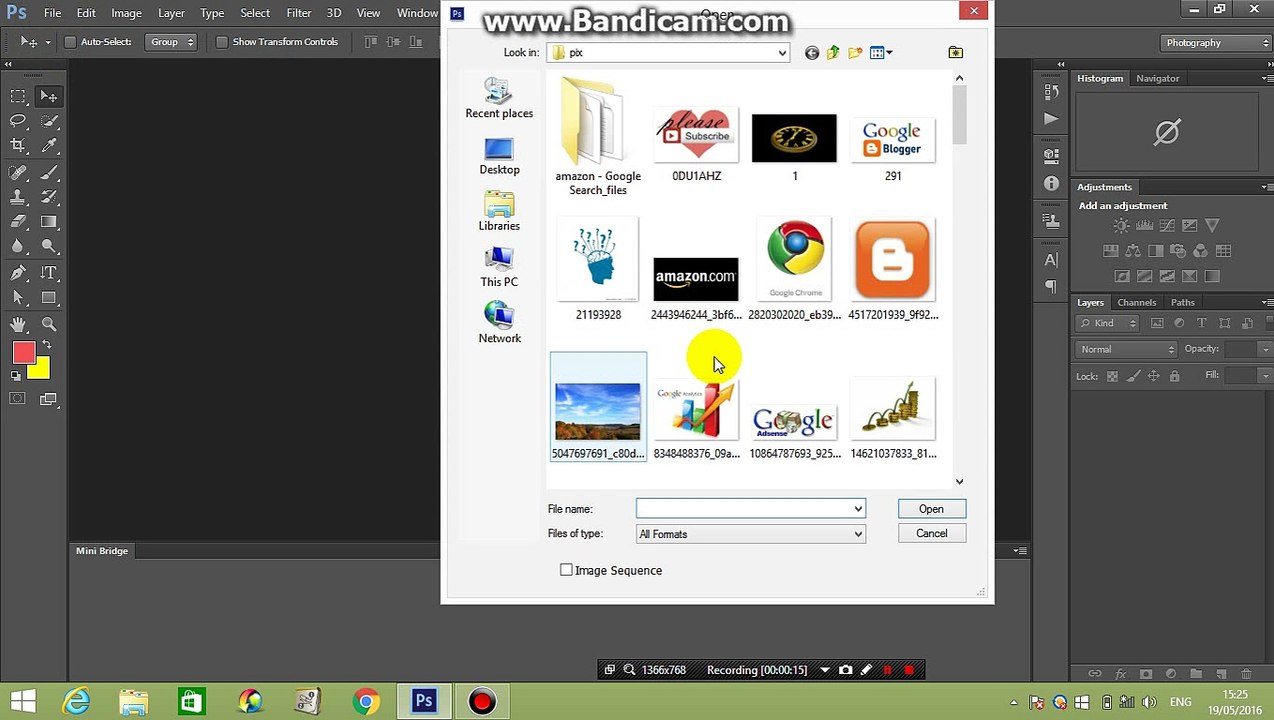Screen dimensions: 1274x720
Task: Switch to the Navigator tab
Action: tap(1157, 78)
